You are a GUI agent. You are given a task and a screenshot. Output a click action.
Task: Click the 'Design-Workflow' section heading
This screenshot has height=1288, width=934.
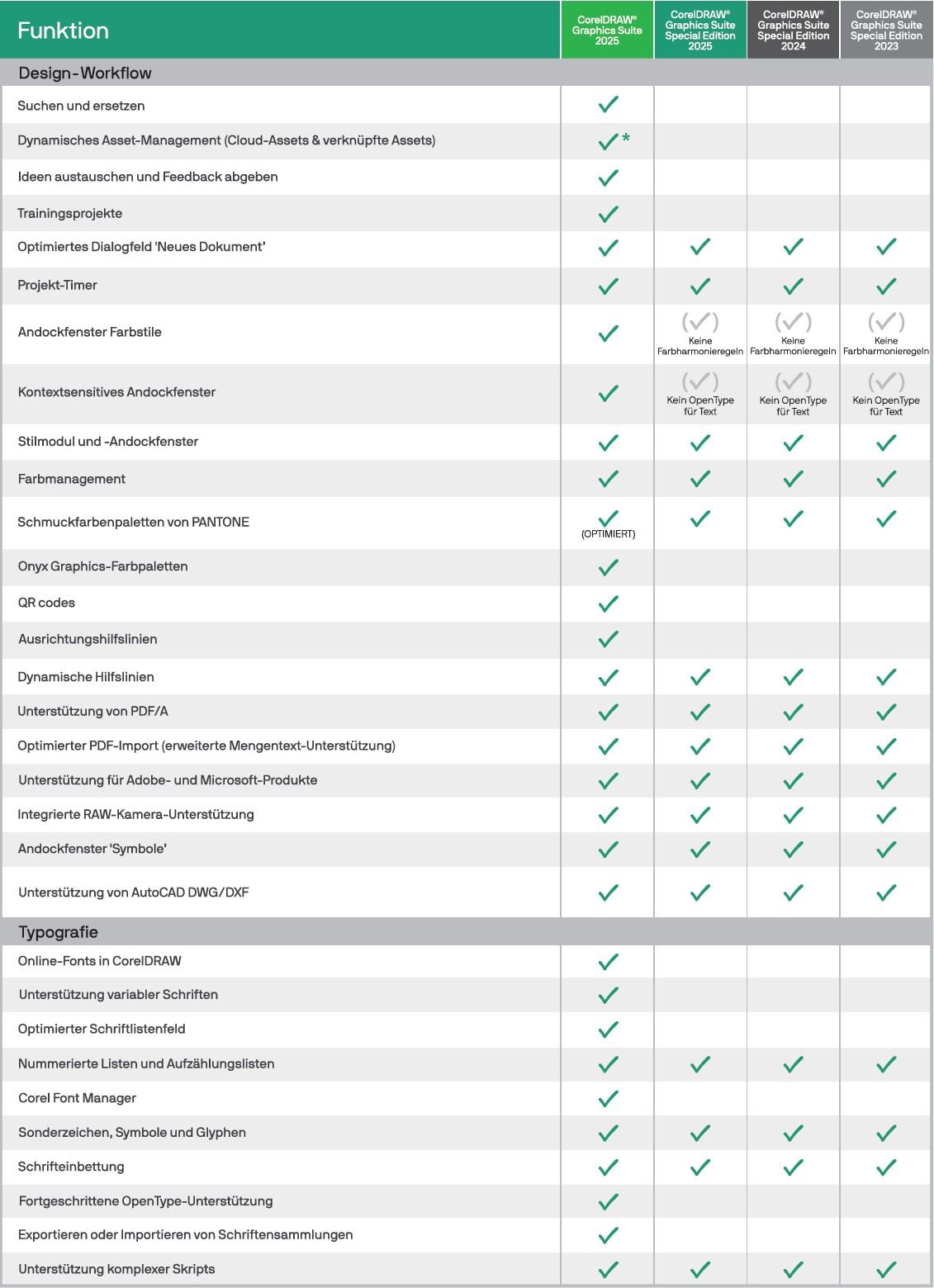[85, 73]
